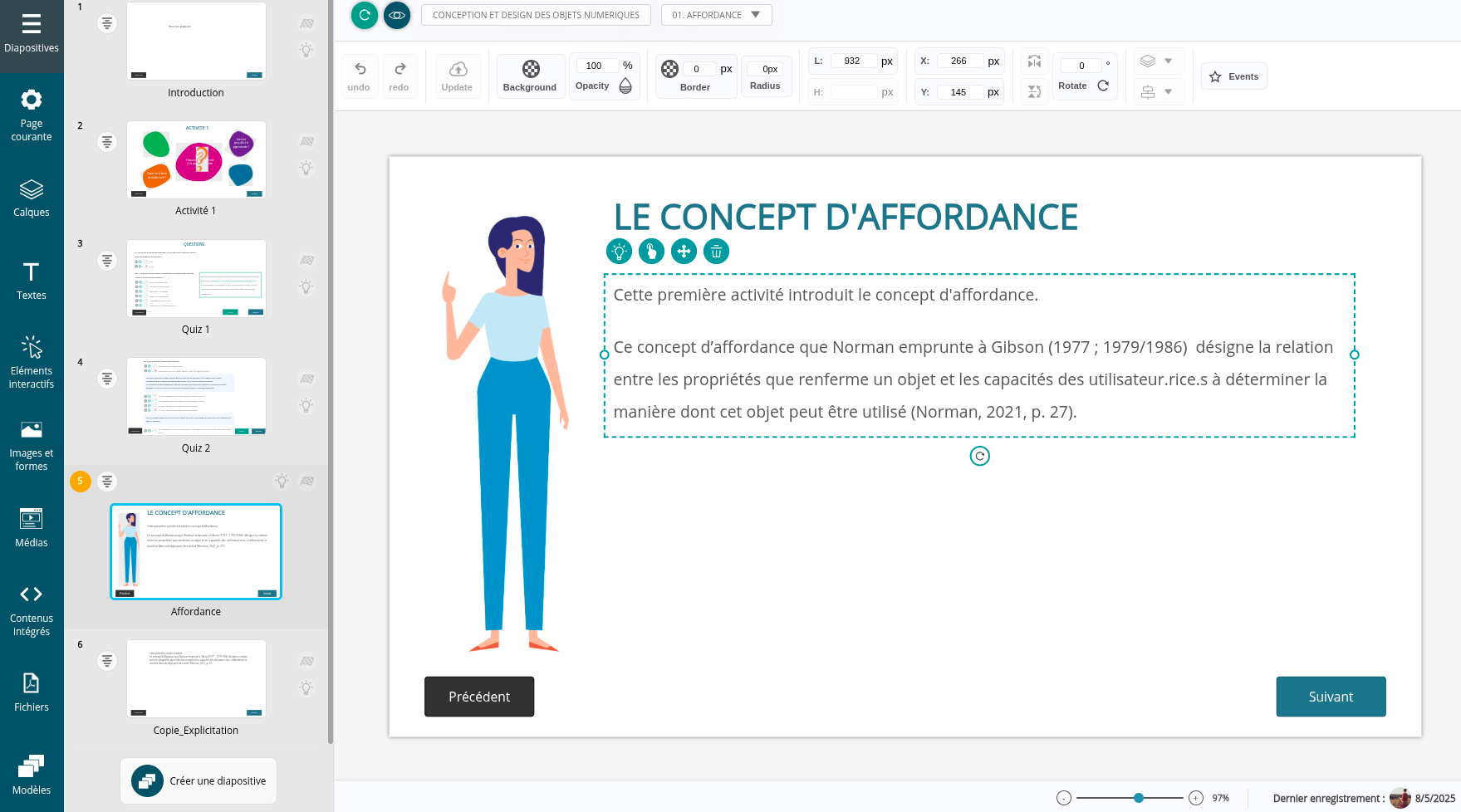Screen dimensions: 1461x812
Task: Open the Calques layers panel
Action: (x=32, y=198)
